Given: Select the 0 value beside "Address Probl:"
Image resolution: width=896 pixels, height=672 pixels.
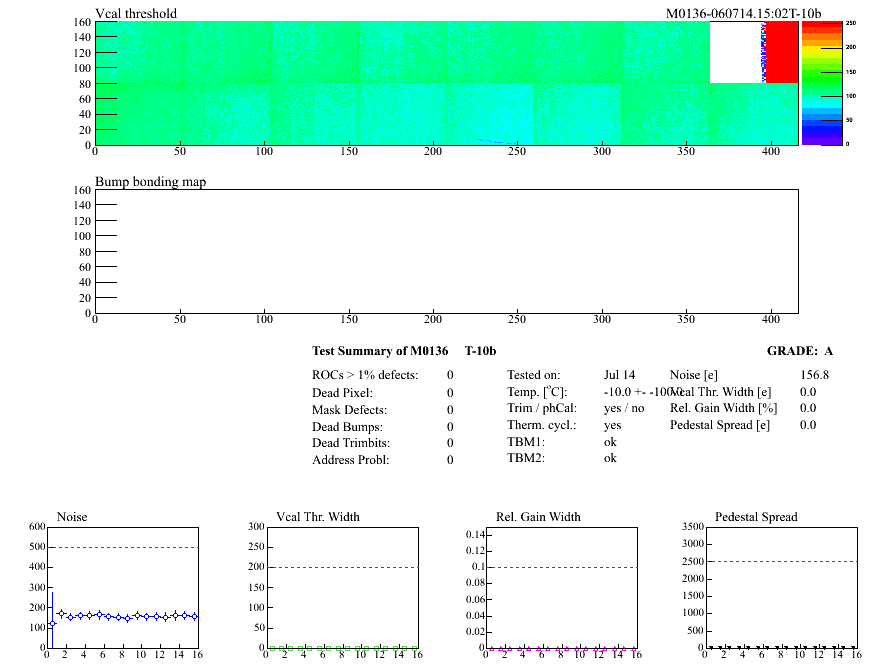Looking at the screenshot, I should (450, 460).
